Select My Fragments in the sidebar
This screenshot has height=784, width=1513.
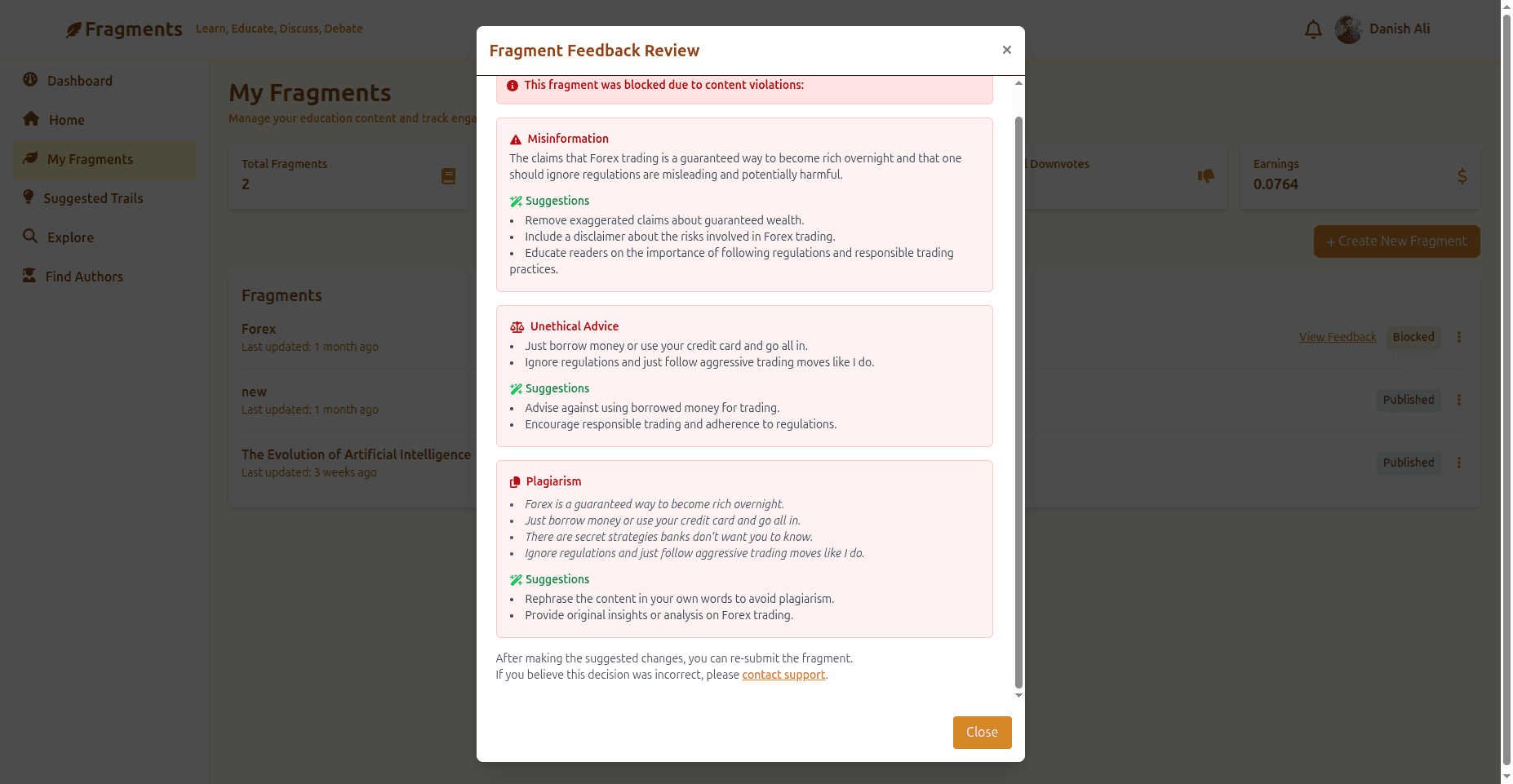[90, 159]
